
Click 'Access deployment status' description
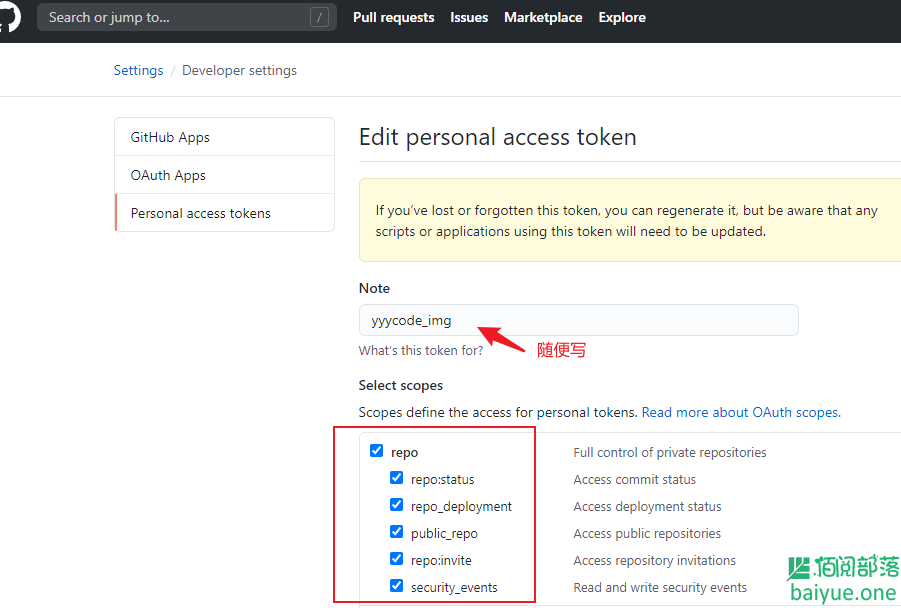click(647, 506)
